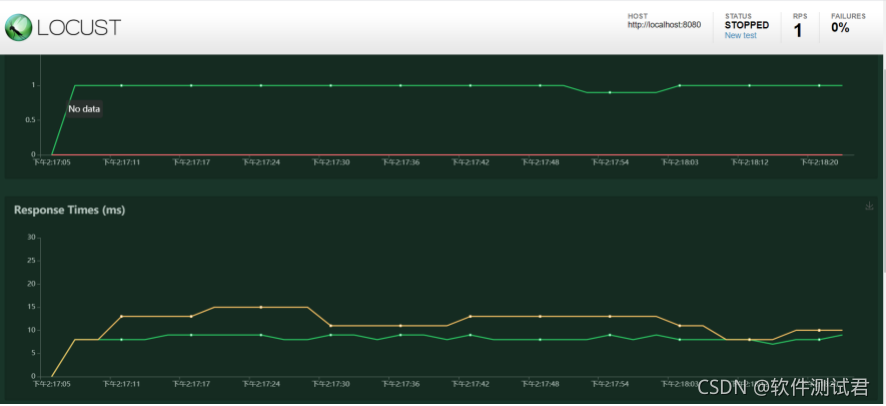Viewport: 886px width, 406px height.
Task: Click the STOPPED status label
Action: click(746, 25)
